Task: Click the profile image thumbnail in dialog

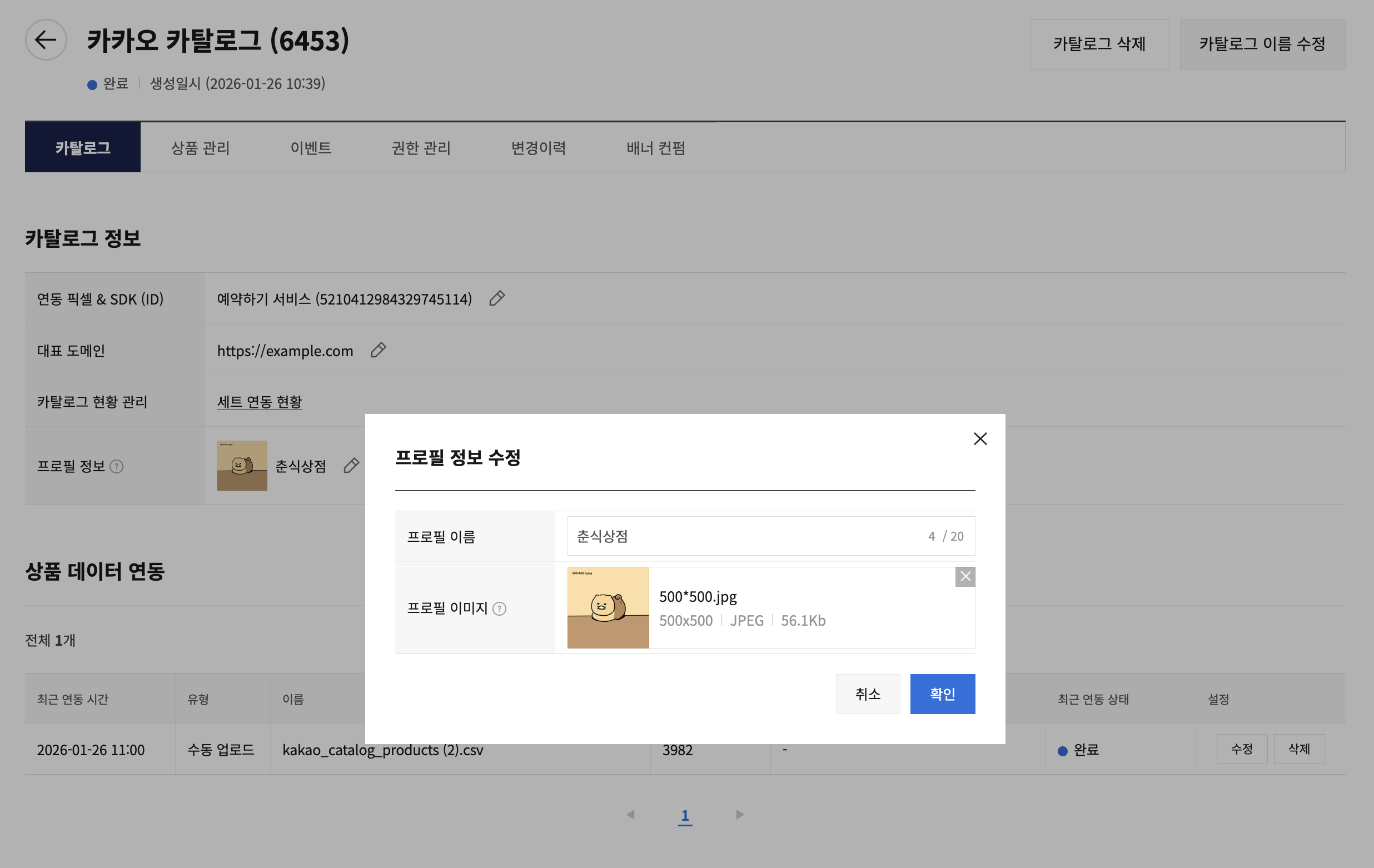Action: click(x=608, y=607)
